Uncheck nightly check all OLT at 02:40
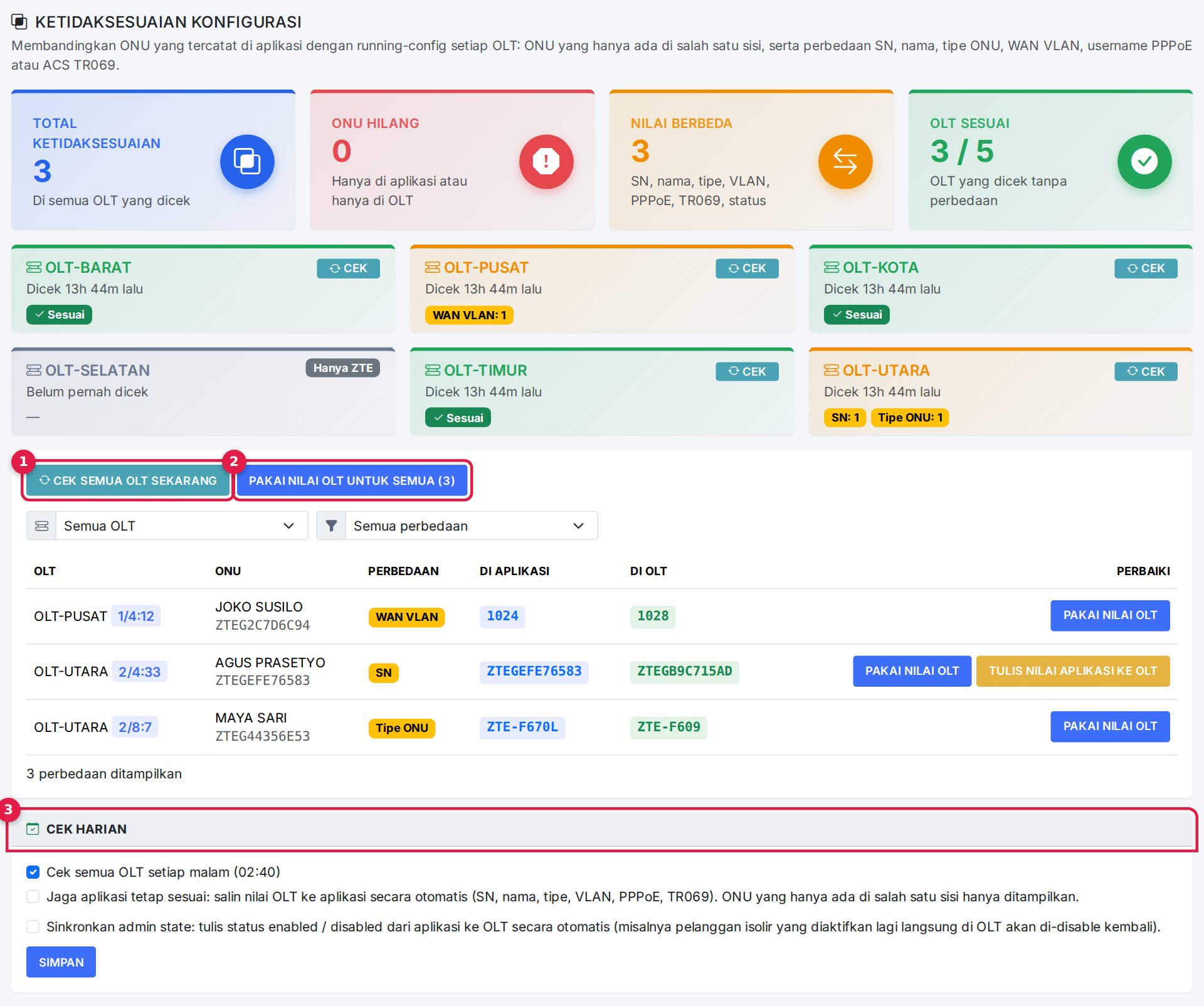Viewport: 1204px width, 1006px height. tap(33, 872)
